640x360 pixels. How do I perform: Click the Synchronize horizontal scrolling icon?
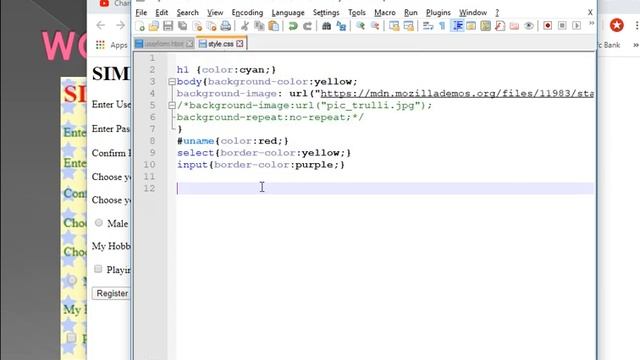coord(409,27)
